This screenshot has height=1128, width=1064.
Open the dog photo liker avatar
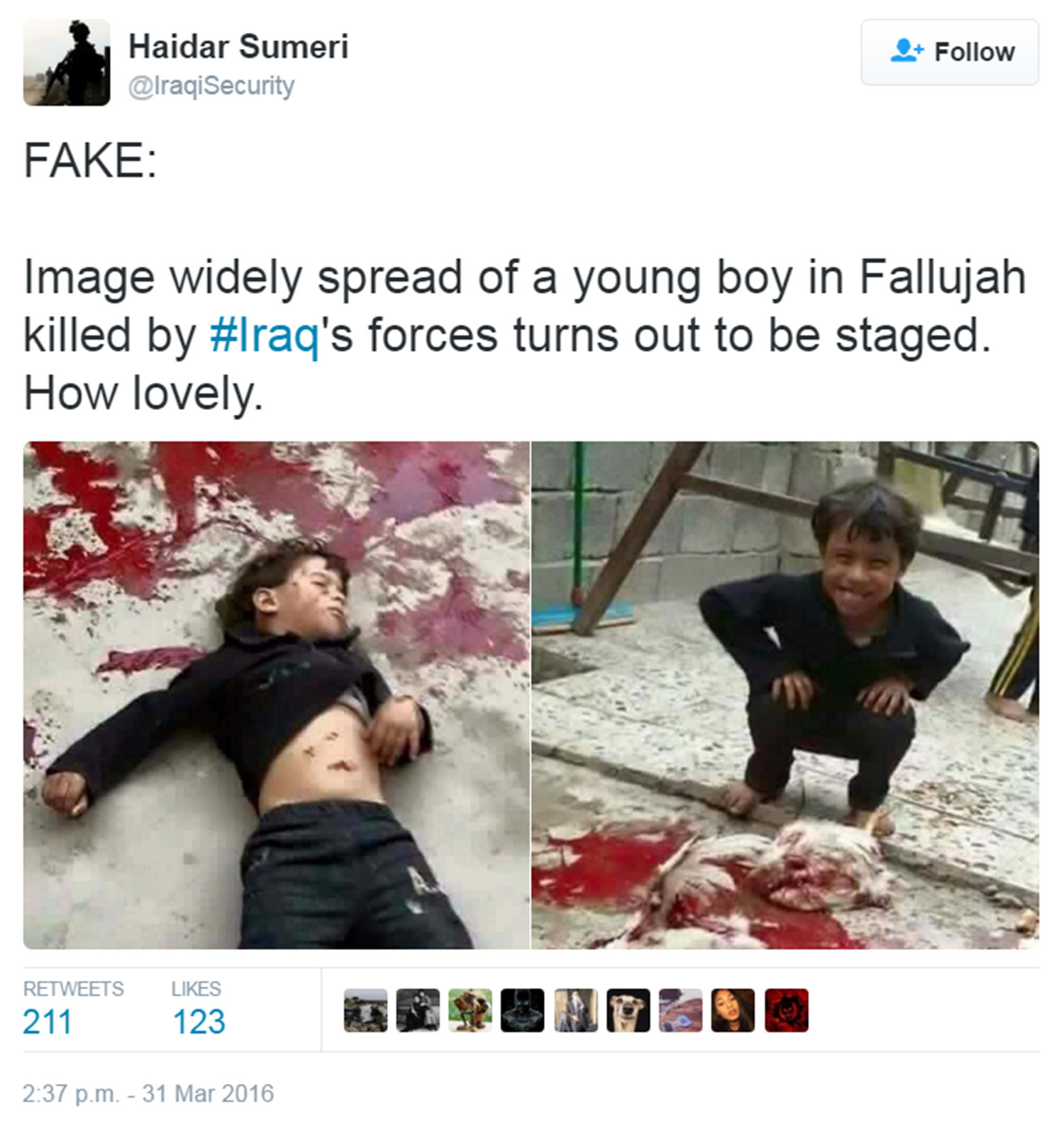click(628, 1010)
